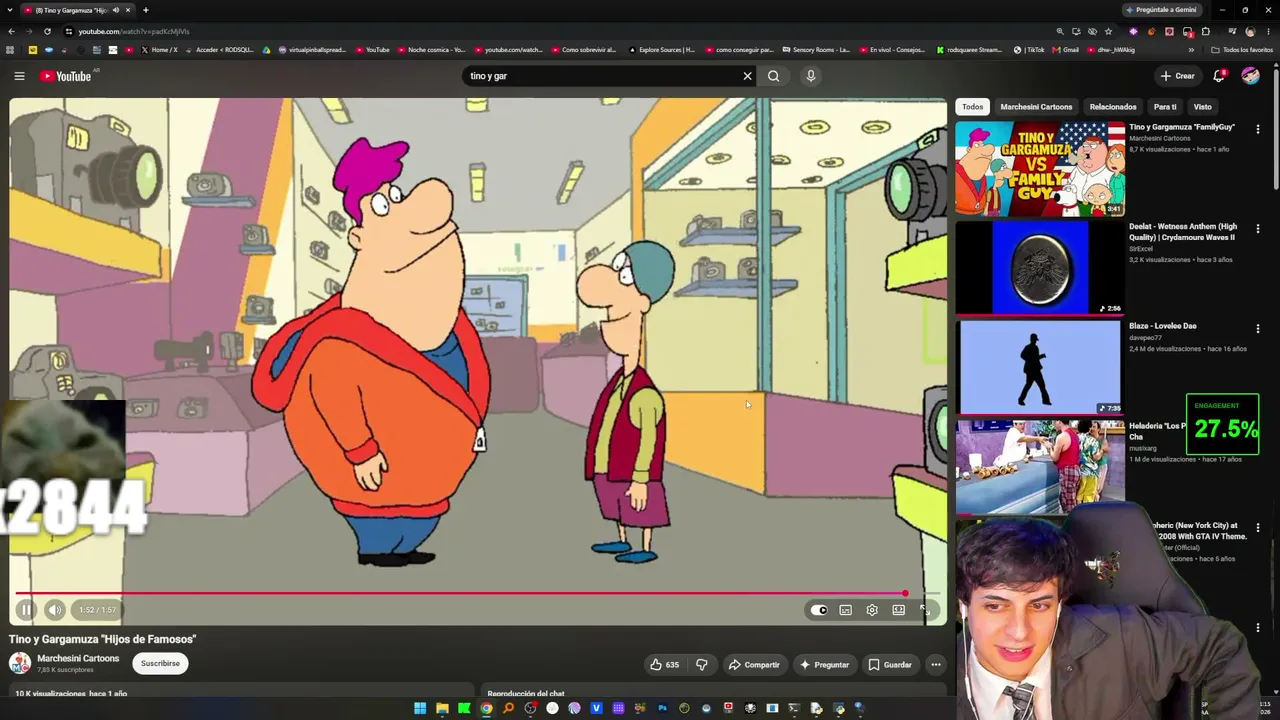Open the apps grid in bookmarks bar

click(10, 50)
